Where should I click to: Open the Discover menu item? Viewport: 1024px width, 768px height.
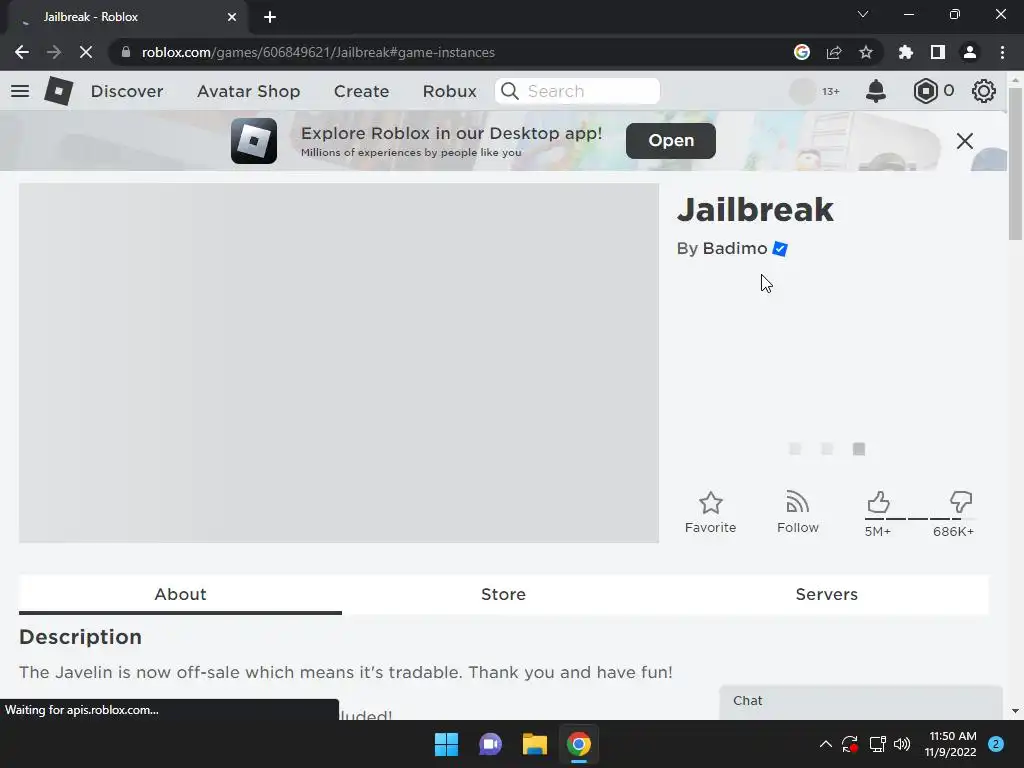pyautogui.click(x=127, y=91)
